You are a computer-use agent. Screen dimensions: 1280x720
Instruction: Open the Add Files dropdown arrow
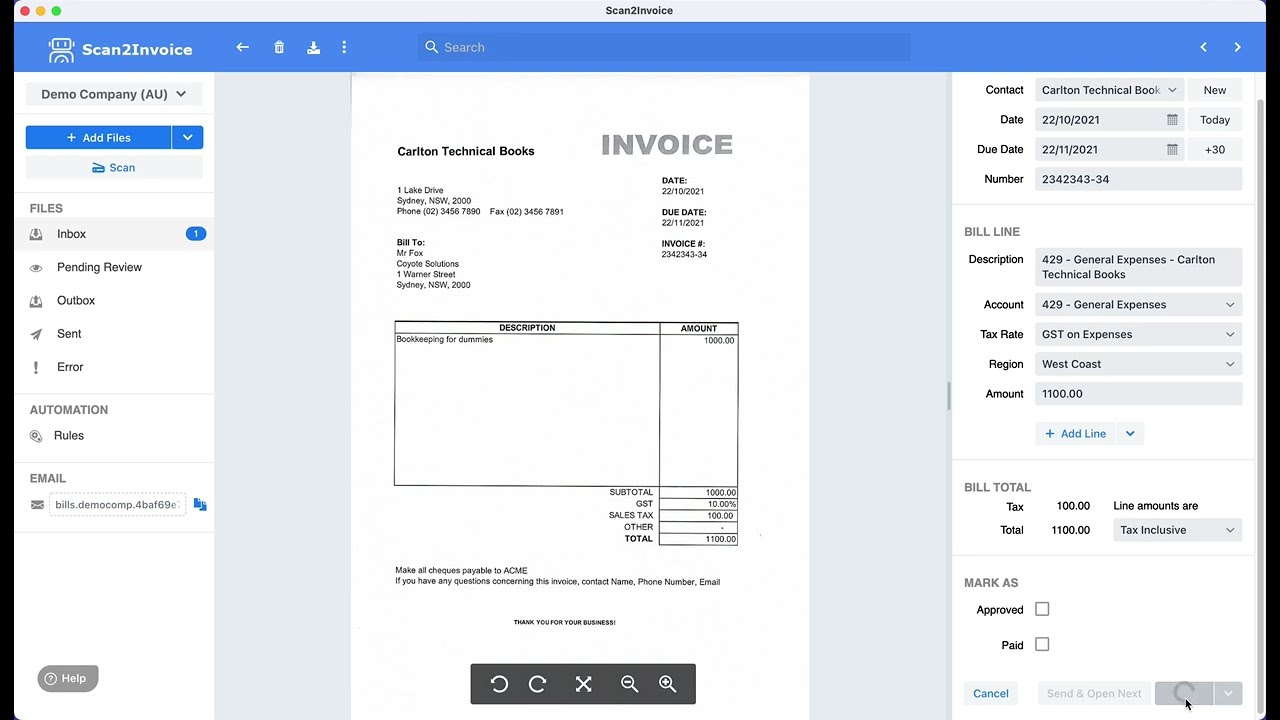[x=187, y=137]
